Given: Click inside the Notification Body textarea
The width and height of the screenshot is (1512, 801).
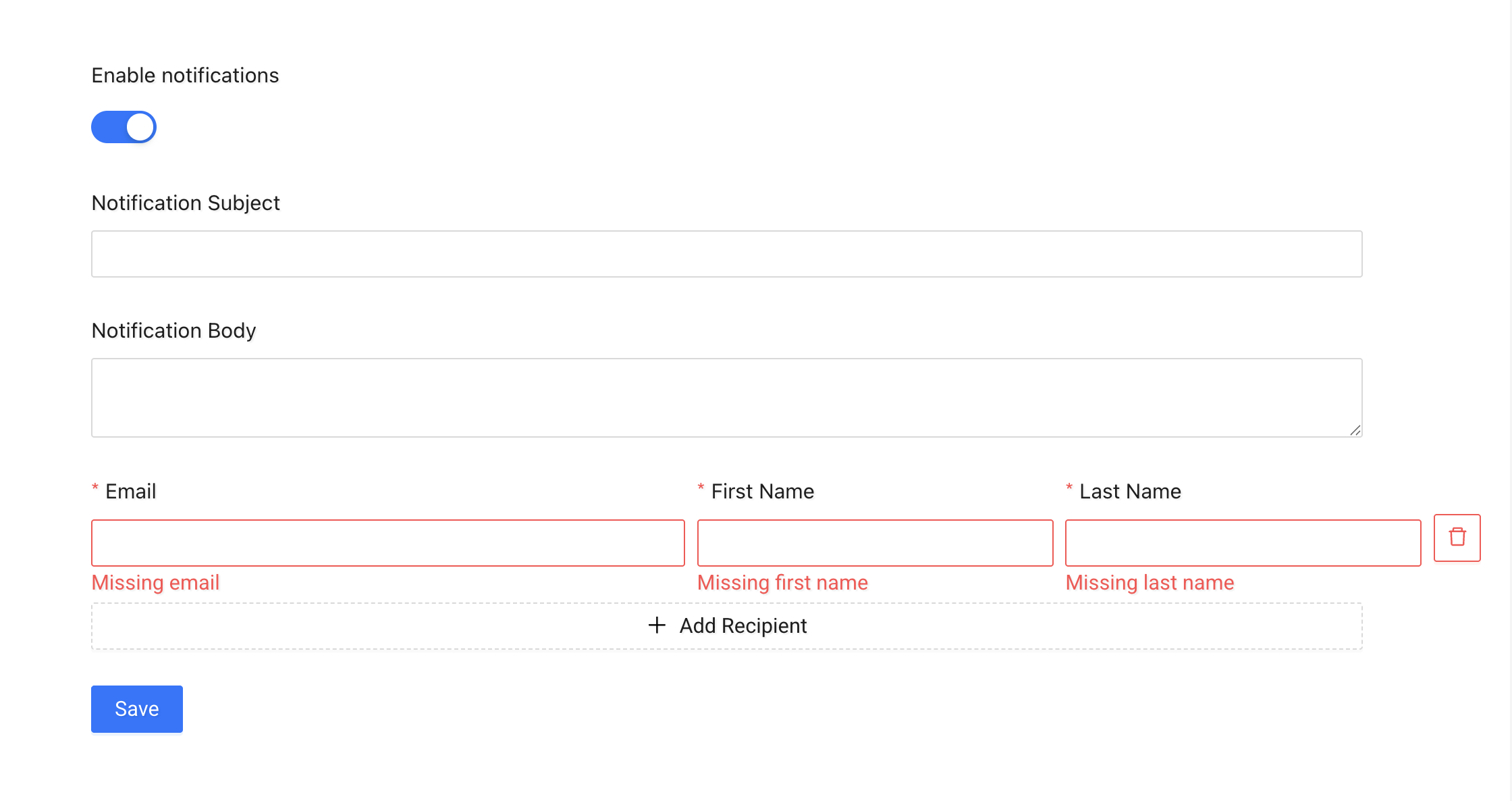Looking at the screenshot, I should tap(727, 397).
